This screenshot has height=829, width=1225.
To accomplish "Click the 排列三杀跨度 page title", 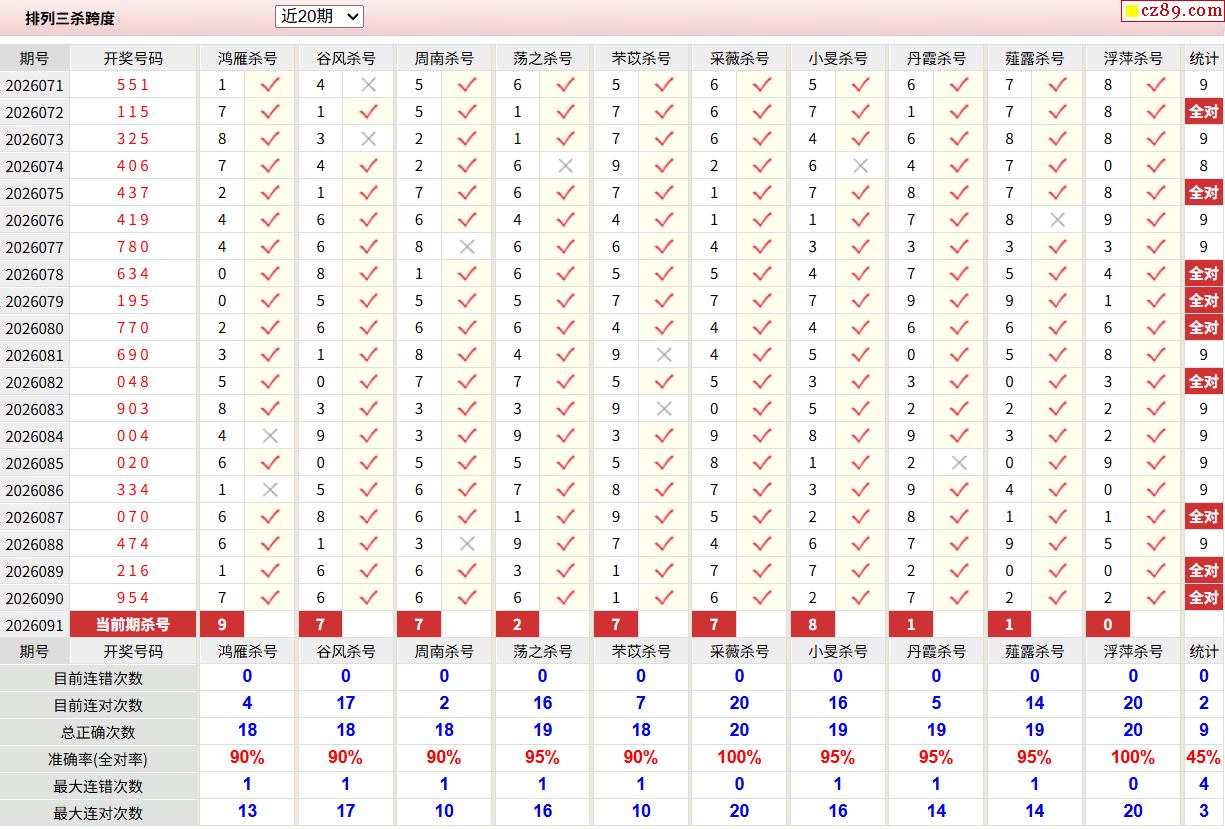I will pos(70,18).
